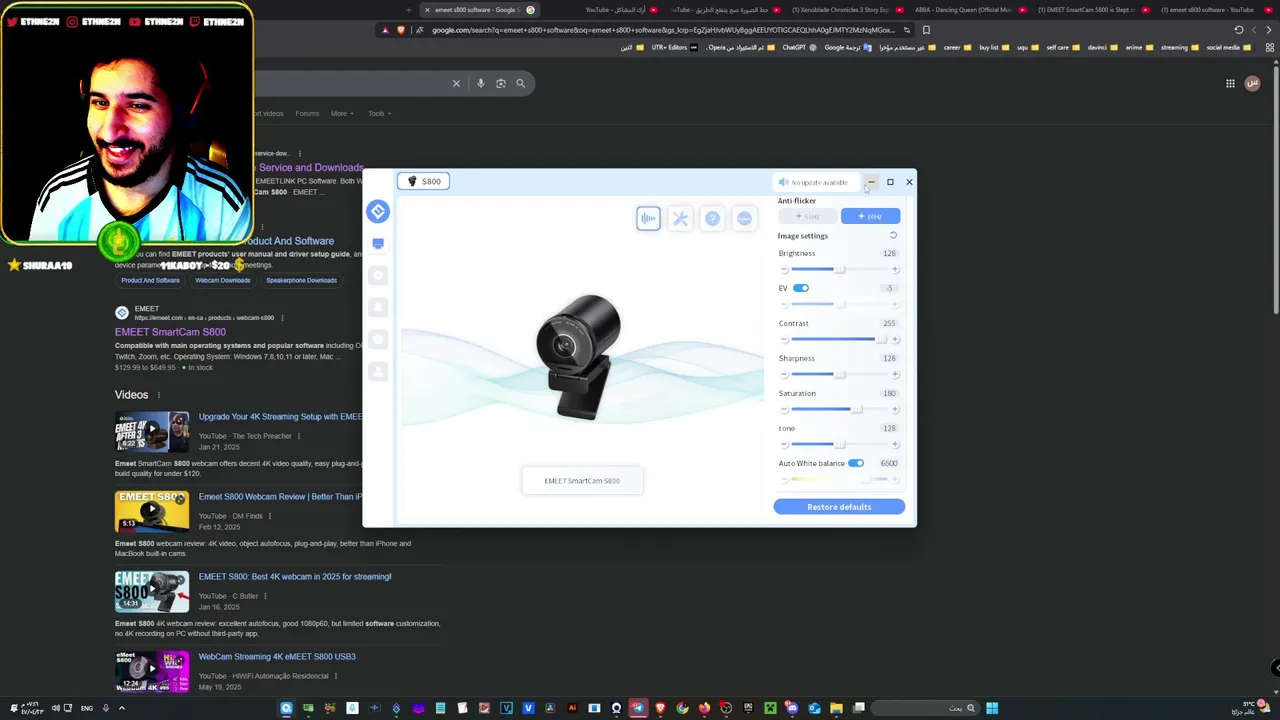Open the audio waveform settings icon
The image size is (1280, 720).
pos(648,218)
